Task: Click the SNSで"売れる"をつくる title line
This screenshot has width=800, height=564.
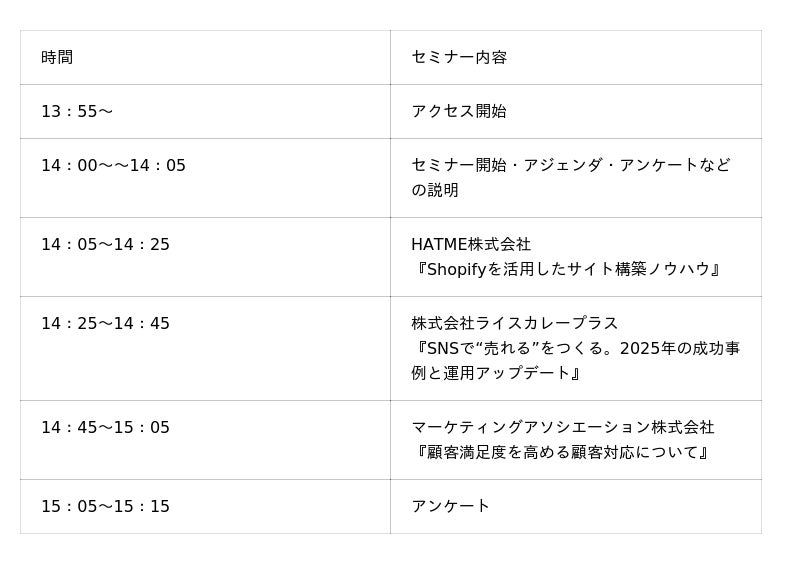Action: 576,348
